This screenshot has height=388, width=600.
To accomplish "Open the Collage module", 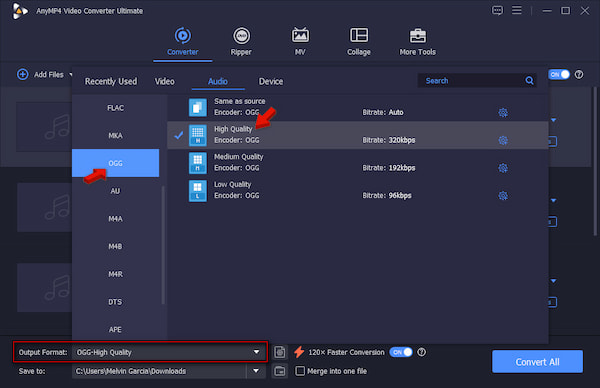I will (359, 41).
